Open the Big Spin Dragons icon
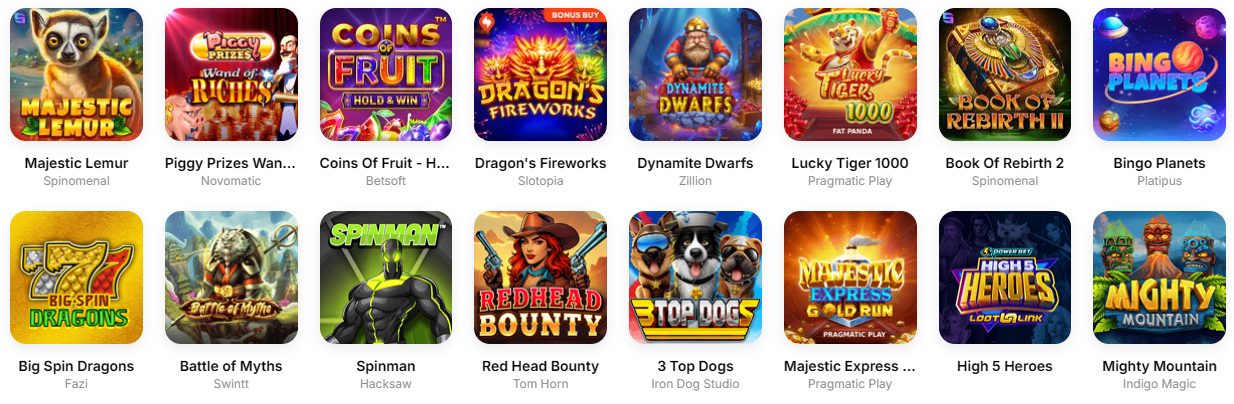Screen dimensions: 1234x404 tap(76, 277)
